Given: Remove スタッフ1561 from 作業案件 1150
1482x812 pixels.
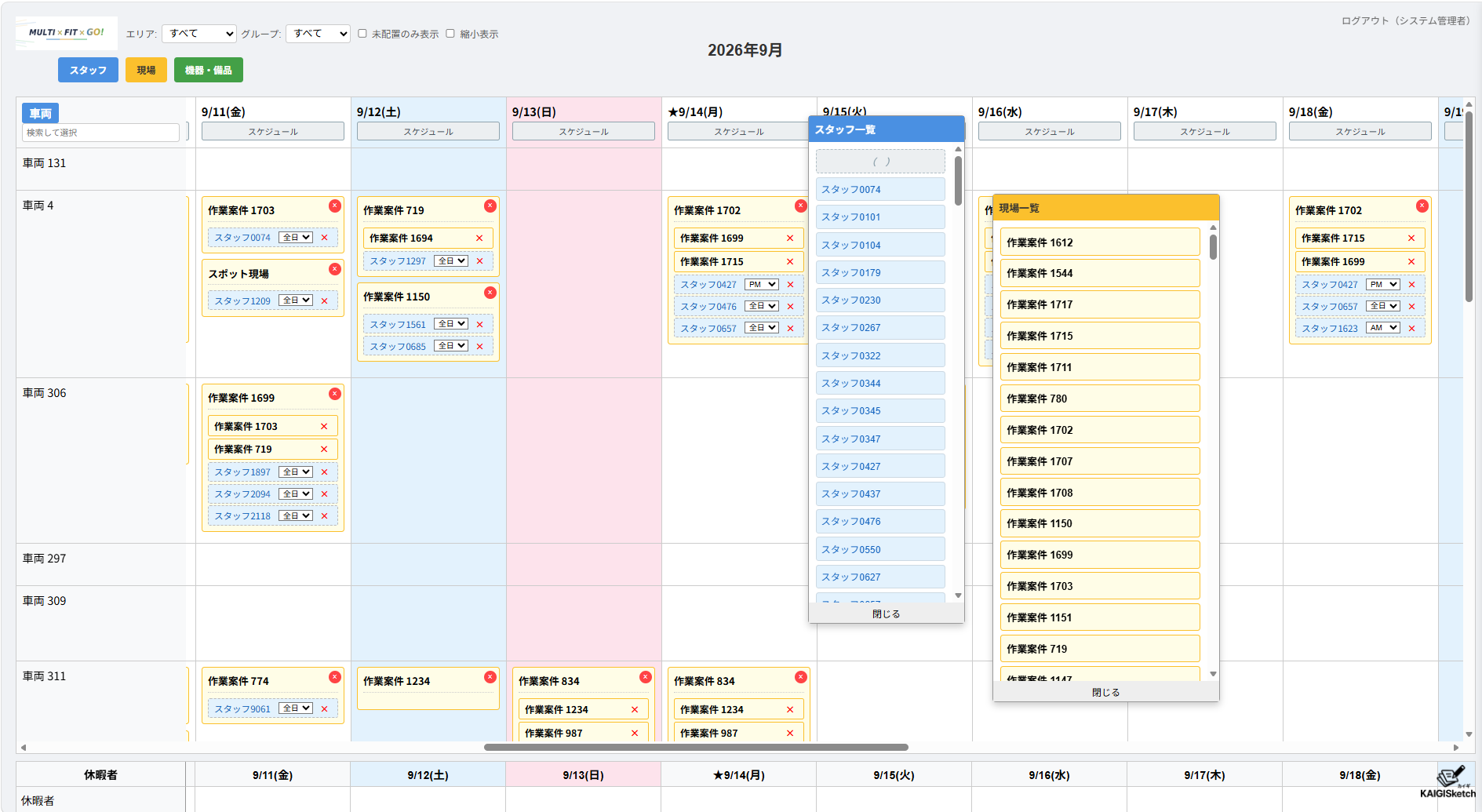Looking at the screenshot, I should tap(479, 325).
